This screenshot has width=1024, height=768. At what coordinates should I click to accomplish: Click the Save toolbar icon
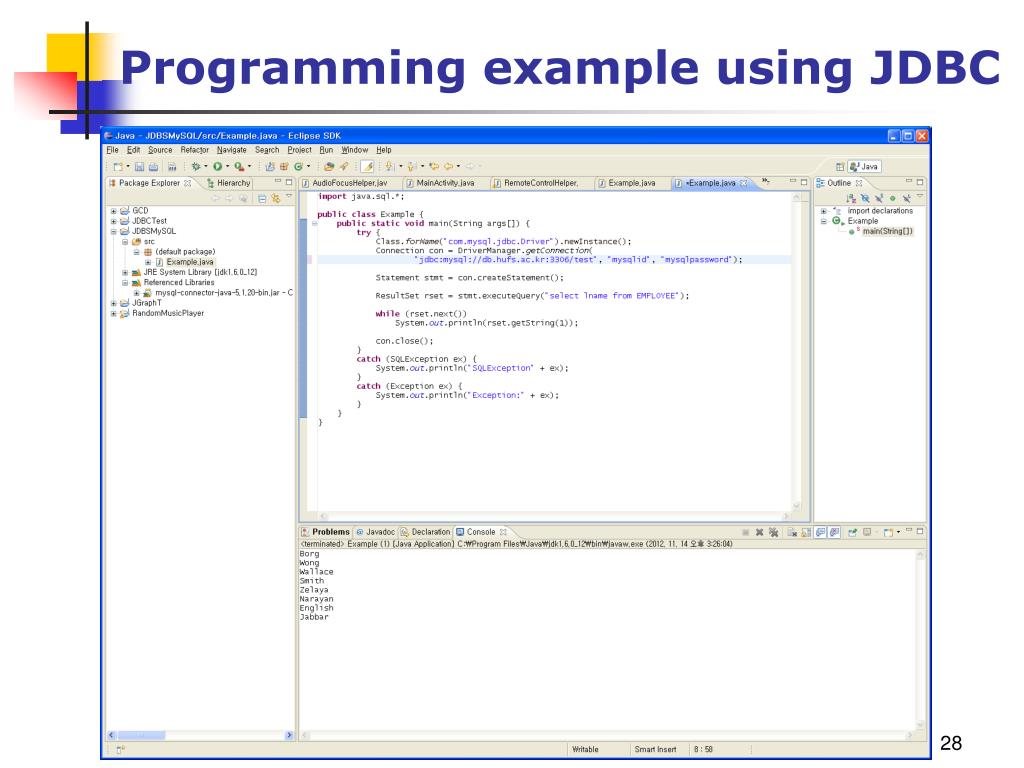pyautogui.click(x=140, y=167)
